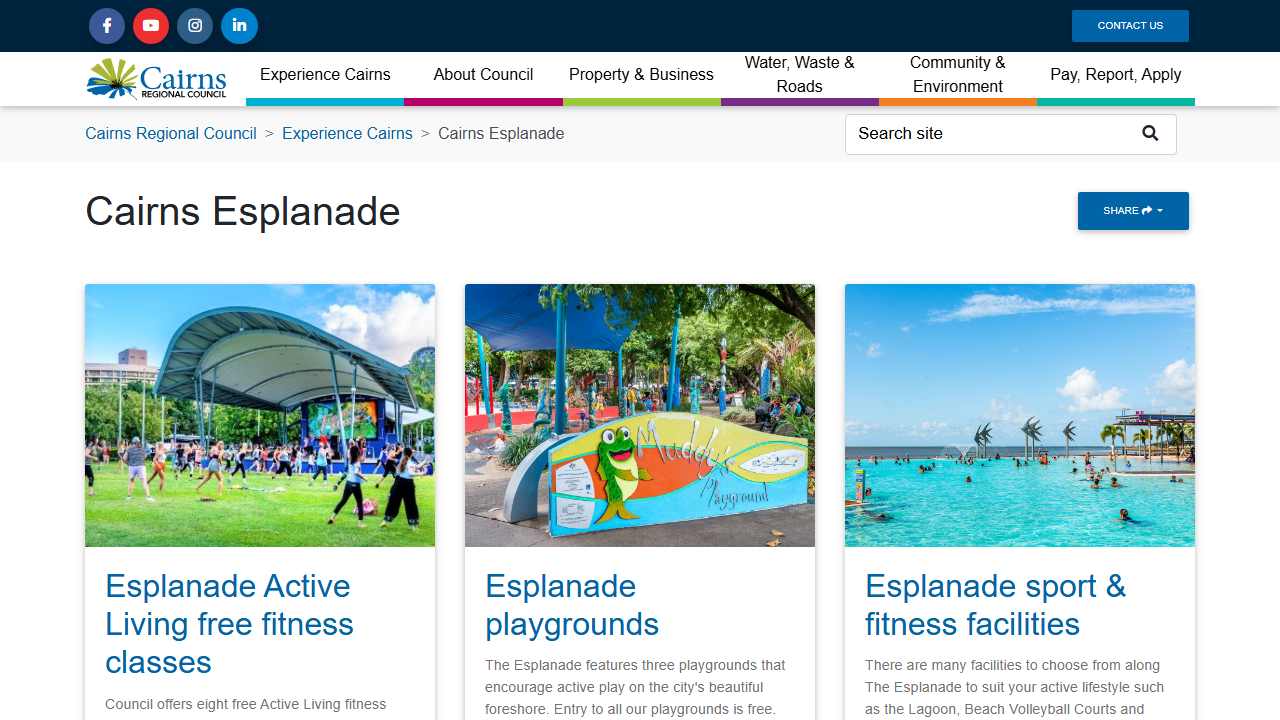Open the About Council menu
The width and height of the screenshot is (1280, 720).
pyautogui.click(x=483, y=75)
